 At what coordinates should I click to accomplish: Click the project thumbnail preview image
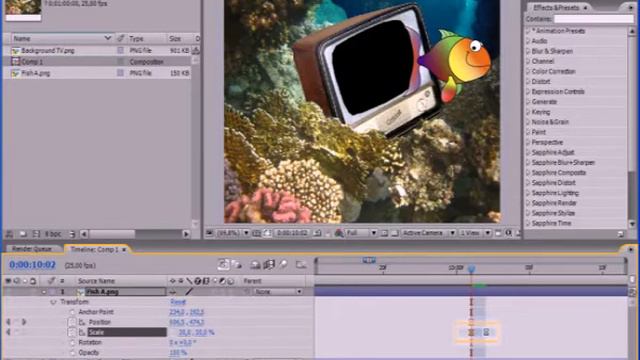pos(23,9)
